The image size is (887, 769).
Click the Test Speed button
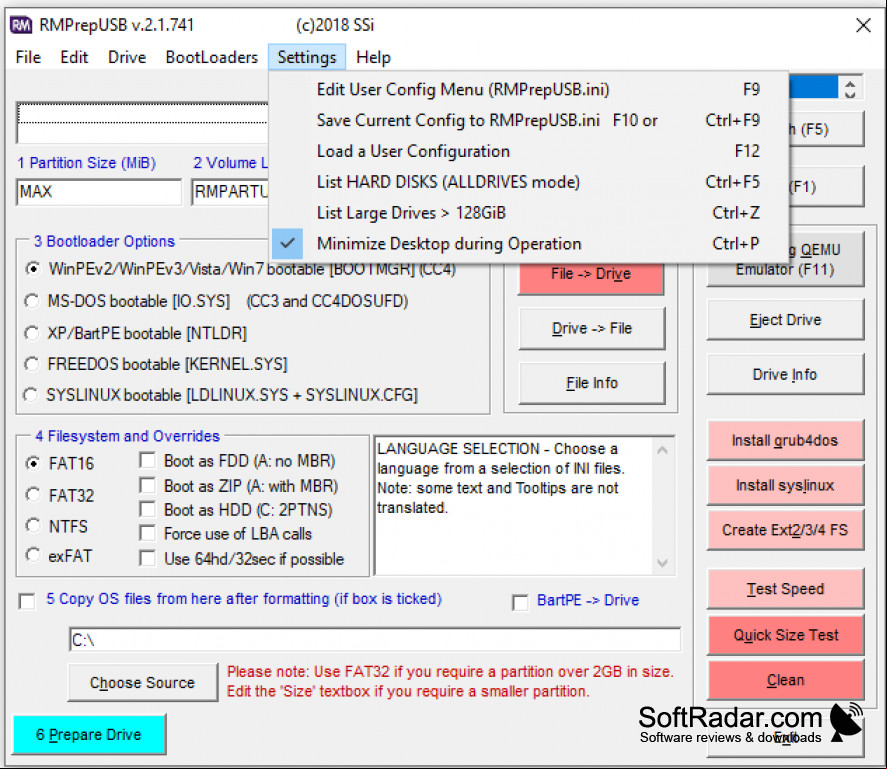pos(785,589)
